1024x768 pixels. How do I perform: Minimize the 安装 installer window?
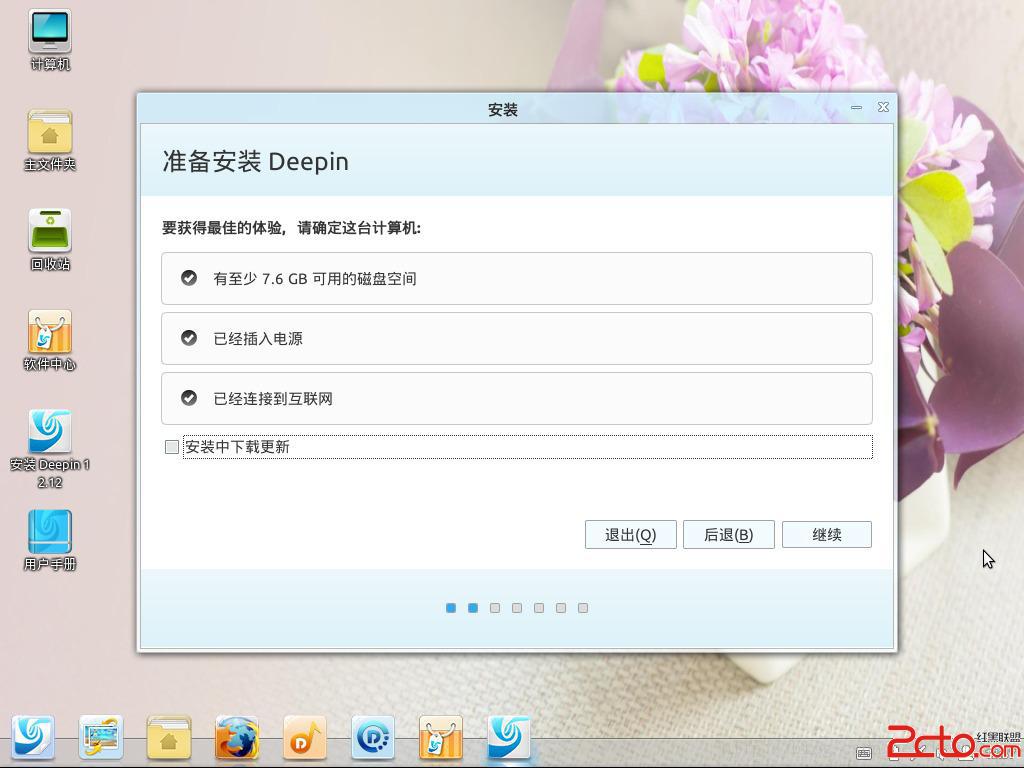coord(856,107)
